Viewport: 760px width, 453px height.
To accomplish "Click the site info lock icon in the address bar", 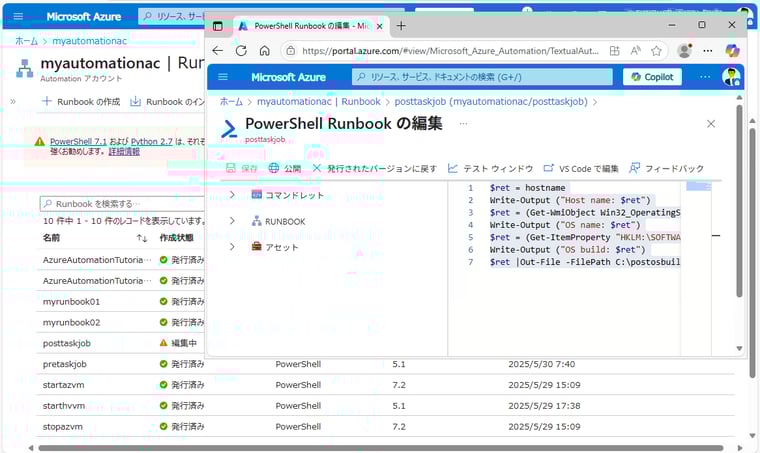I will click(x=290, y=50).
